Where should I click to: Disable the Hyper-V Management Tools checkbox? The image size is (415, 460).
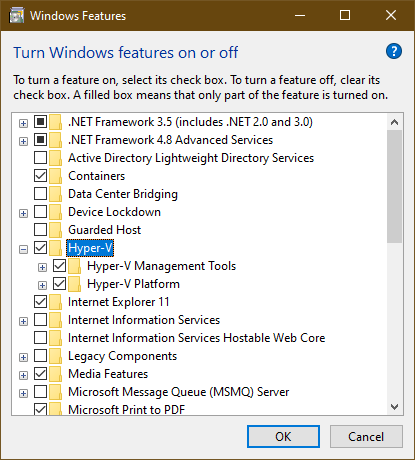click(x=59, y=266)
